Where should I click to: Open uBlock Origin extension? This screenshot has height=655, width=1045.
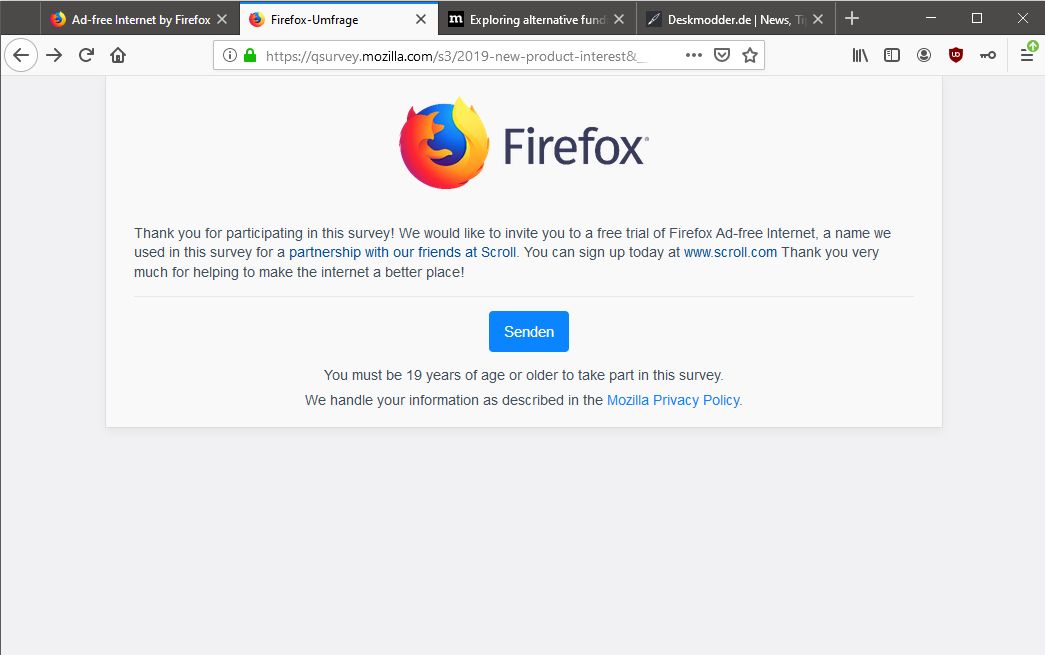[956, 55]
